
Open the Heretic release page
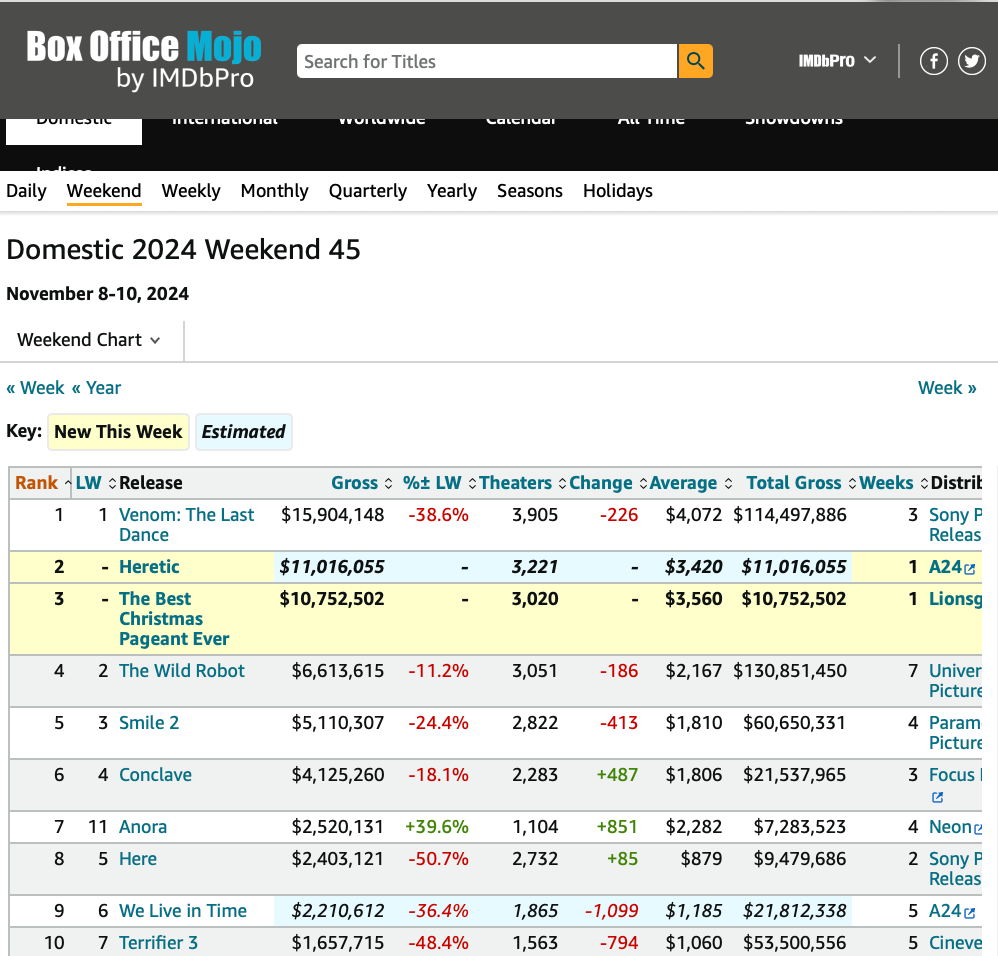(149, 567)
